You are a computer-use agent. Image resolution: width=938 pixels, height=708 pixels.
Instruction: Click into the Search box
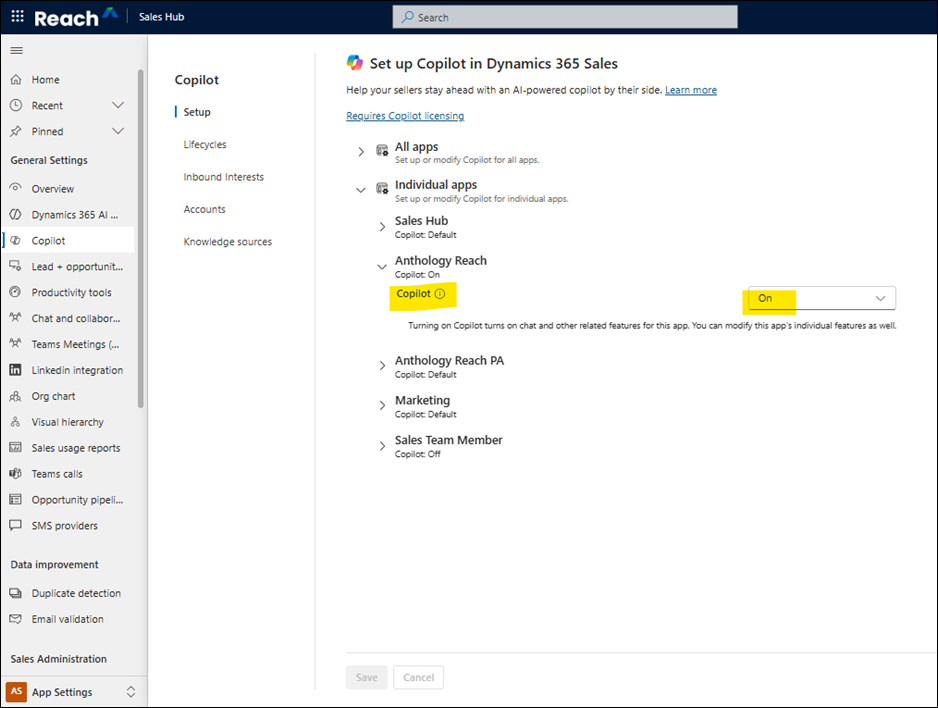pyautogui.click(x=565, y=17)
